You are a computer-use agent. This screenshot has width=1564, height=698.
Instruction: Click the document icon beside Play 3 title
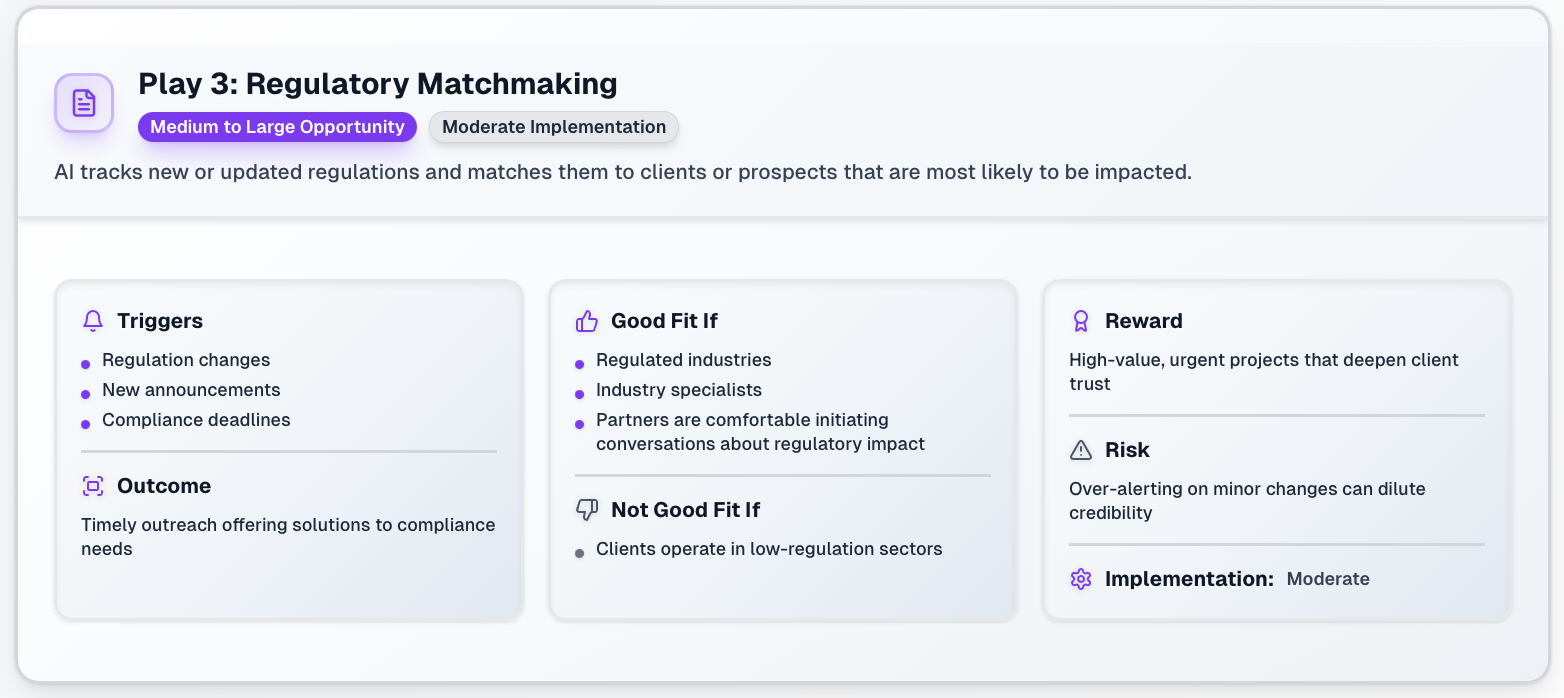coord(84,102)
